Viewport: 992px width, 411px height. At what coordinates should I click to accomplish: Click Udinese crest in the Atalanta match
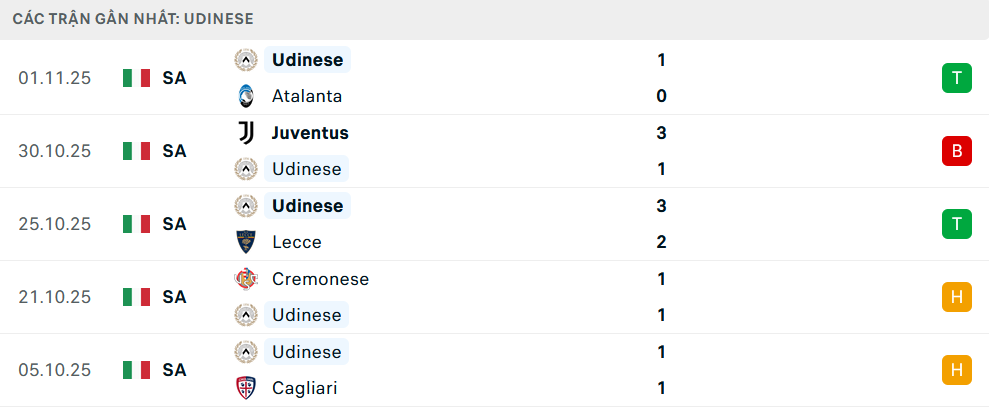pyautogui.click(x=245, y=60)
